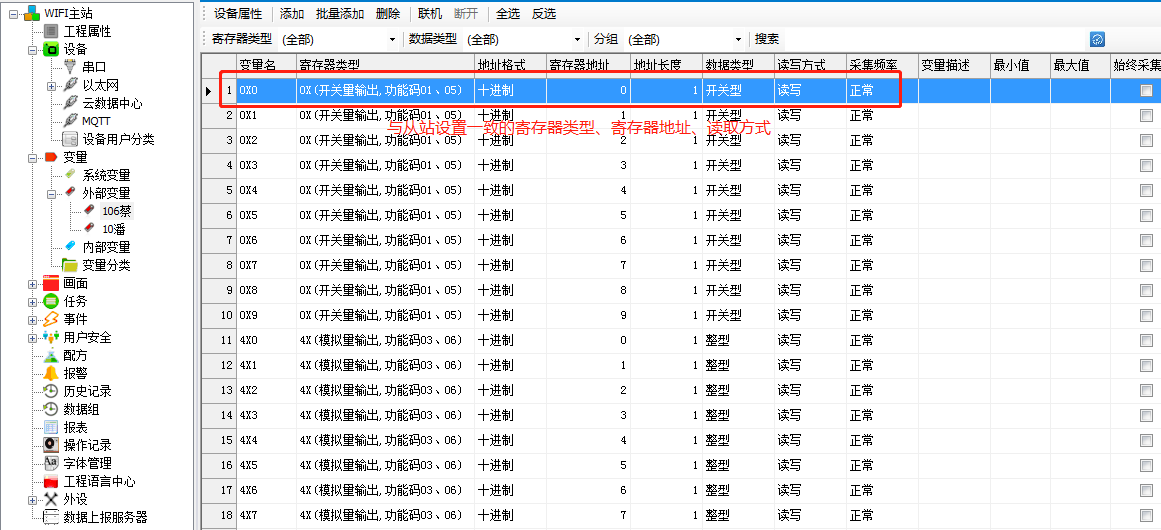
Task: Expand the 外设 tree node
Action: (x=33, y=500)
